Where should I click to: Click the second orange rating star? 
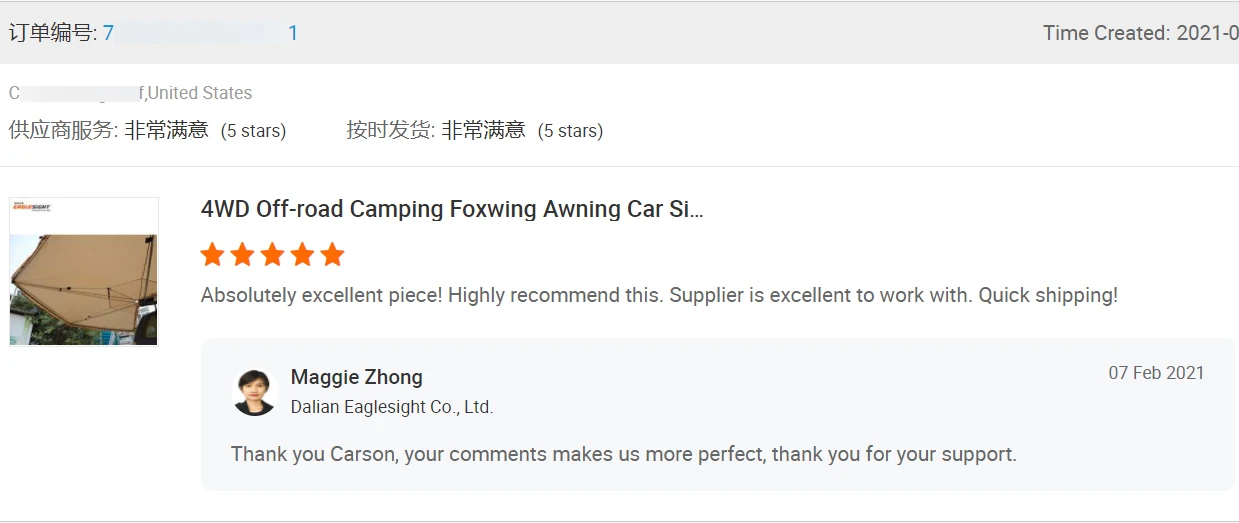pyautogui.click(x=242, y=255)
